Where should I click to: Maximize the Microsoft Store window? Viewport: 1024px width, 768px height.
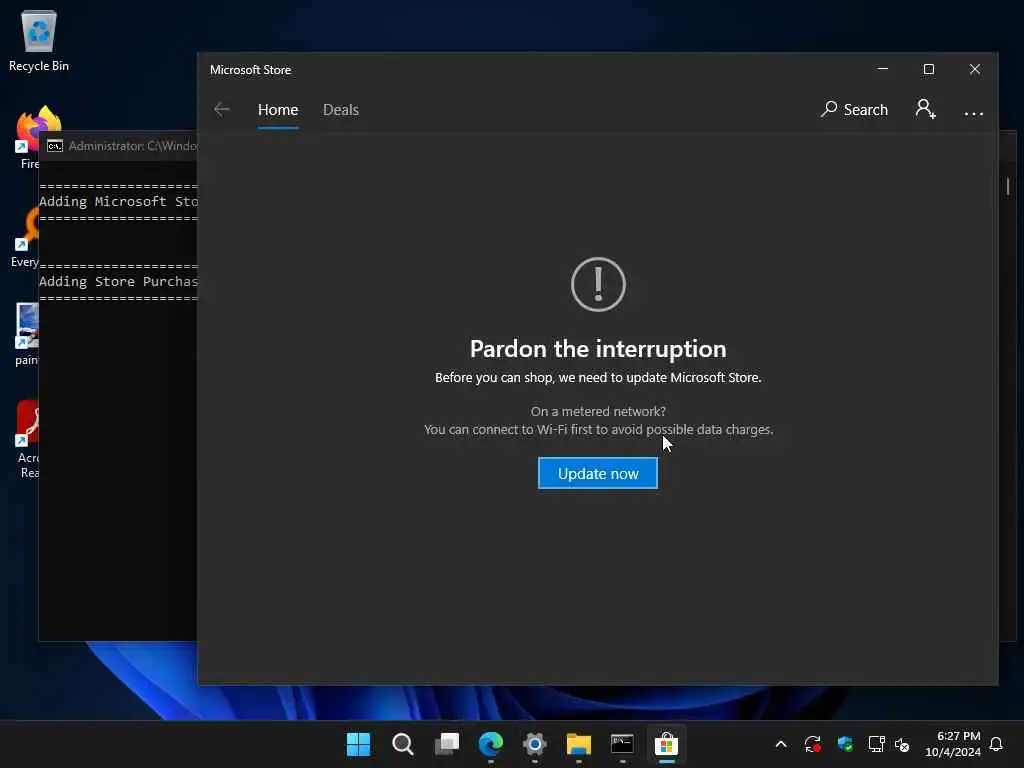929,69
